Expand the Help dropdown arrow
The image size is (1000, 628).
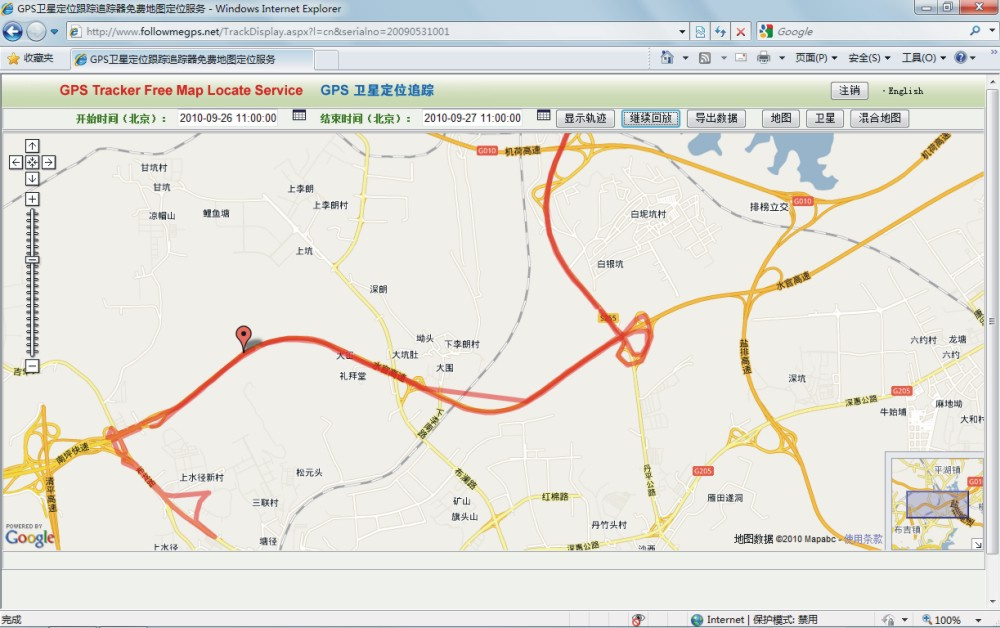coord(973,58)
